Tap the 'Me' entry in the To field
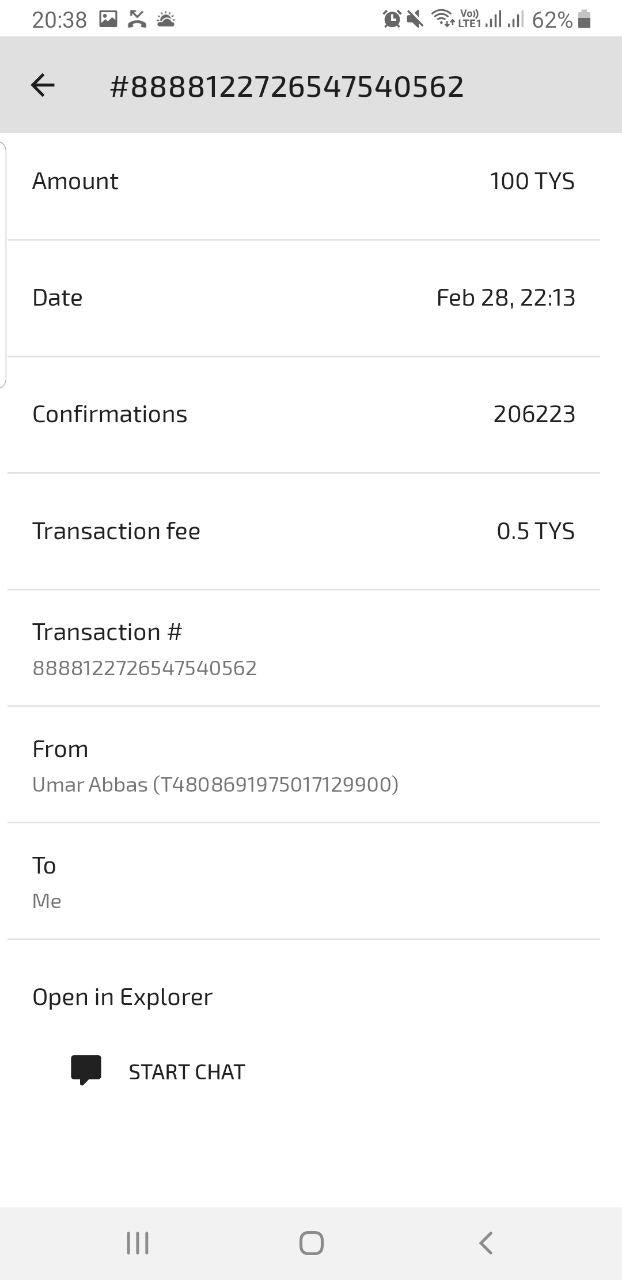622x1280 pixels. click(x=46, y=900)
